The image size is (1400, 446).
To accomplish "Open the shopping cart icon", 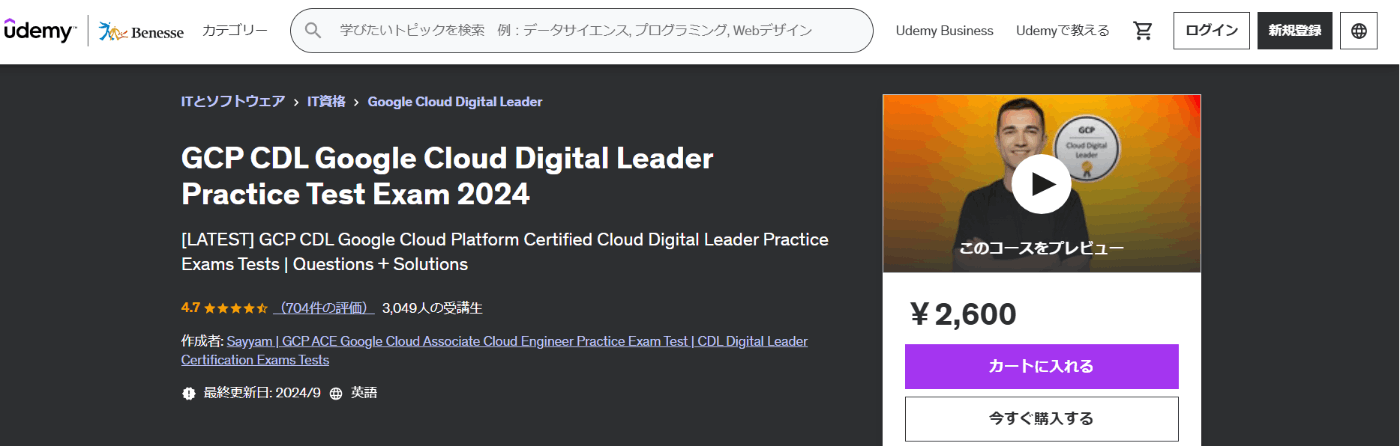I will tap(1142, 31).
